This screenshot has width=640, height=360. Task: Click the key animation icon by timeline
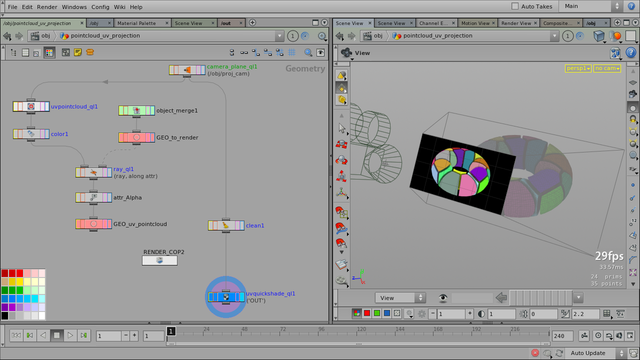(x=584, y=336)
